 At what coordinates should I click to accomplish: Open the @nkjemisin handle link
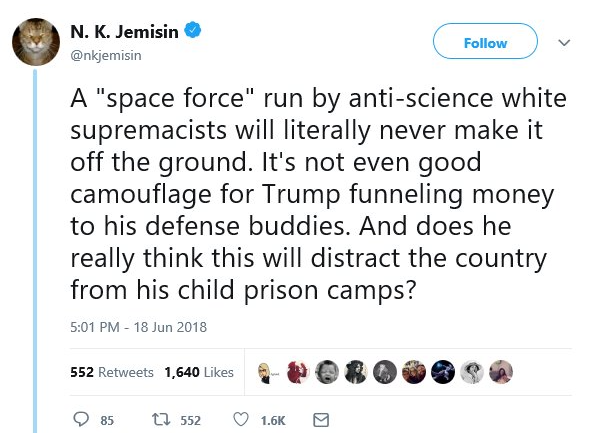pos(106,56)
